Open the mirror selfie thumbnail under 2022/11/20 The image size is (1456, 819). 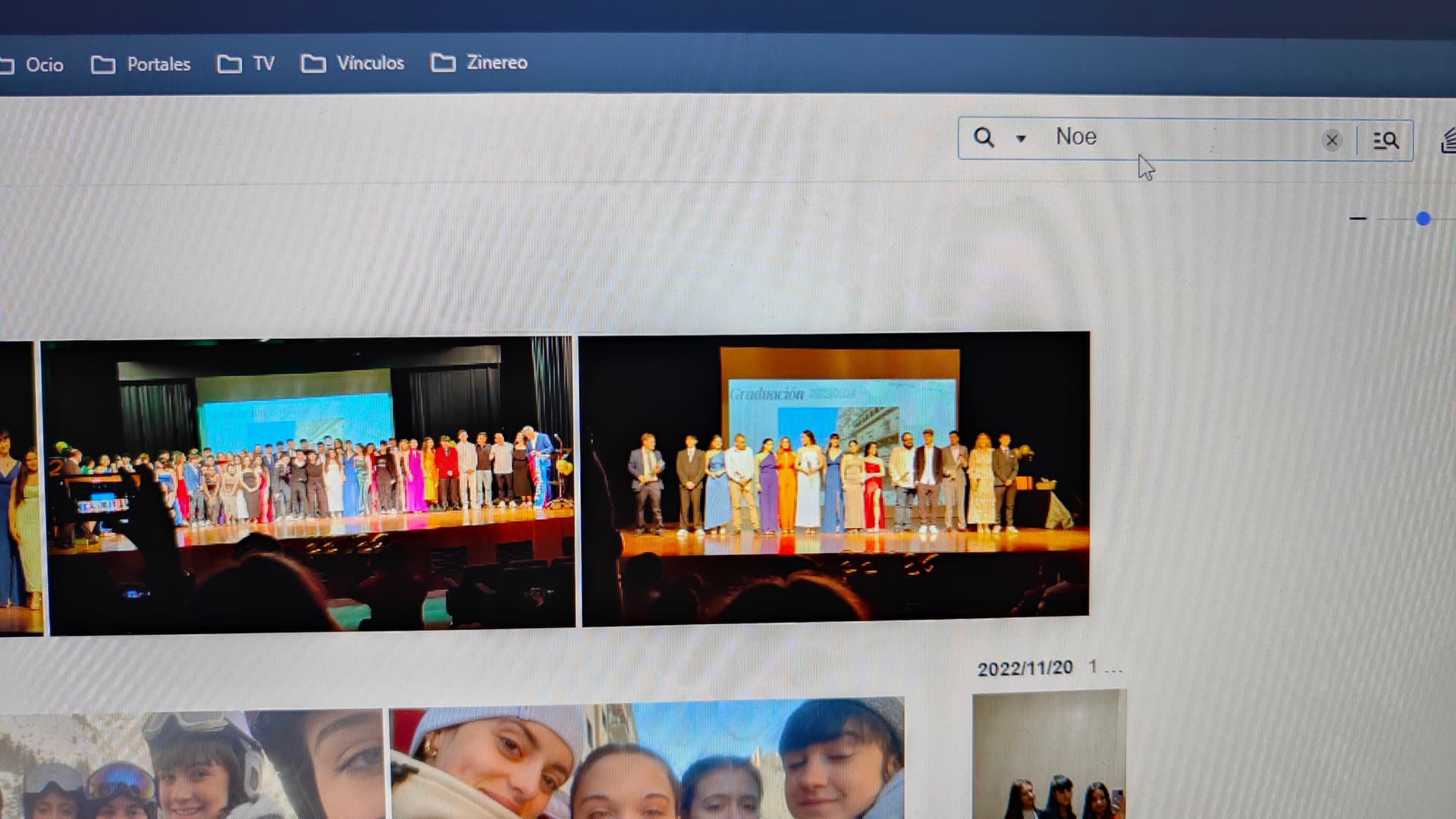1049,755
